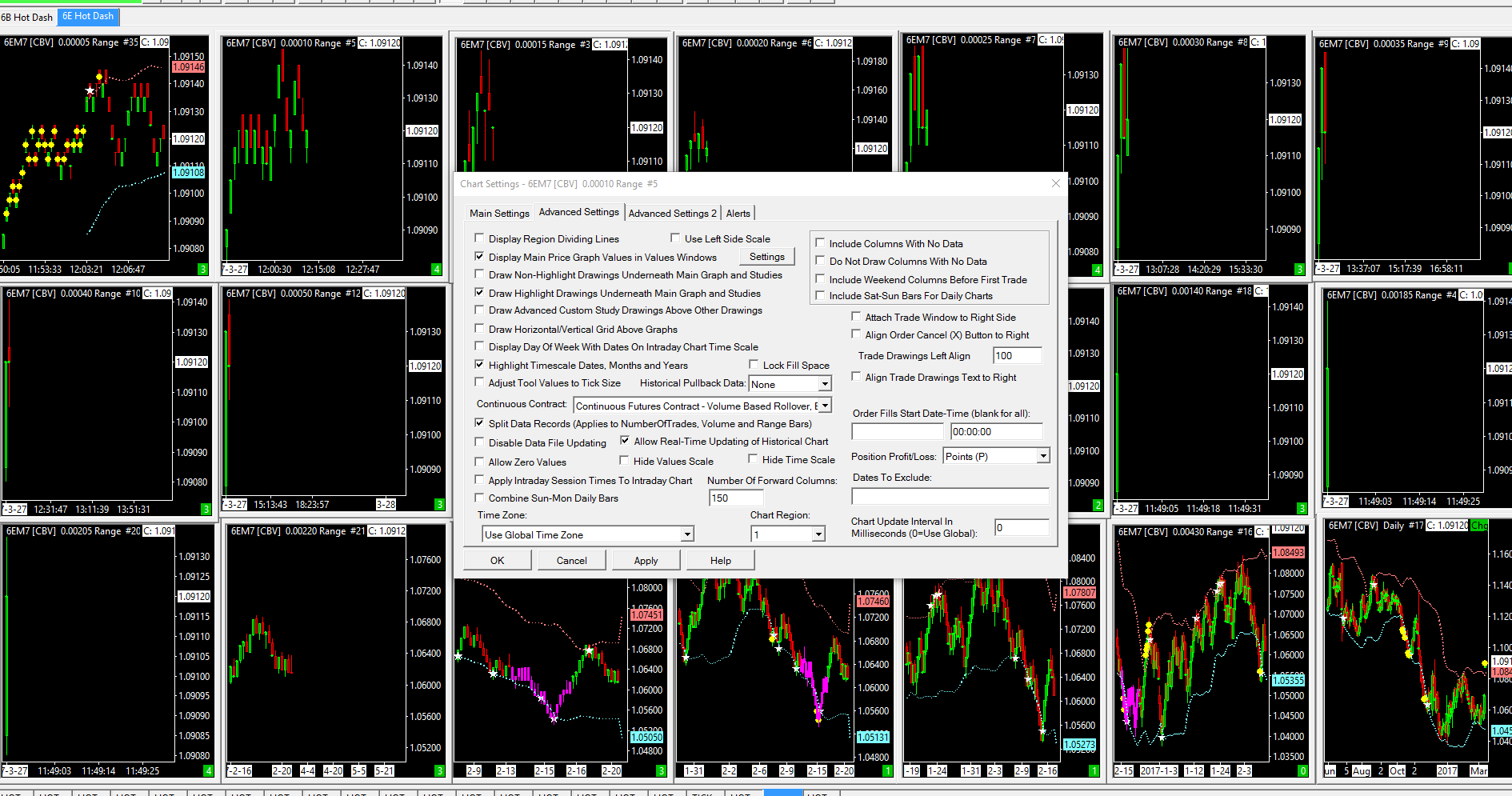Check Hide Time Scale option
Viewport: 1512px width, 796px height.
click(753, 459)
